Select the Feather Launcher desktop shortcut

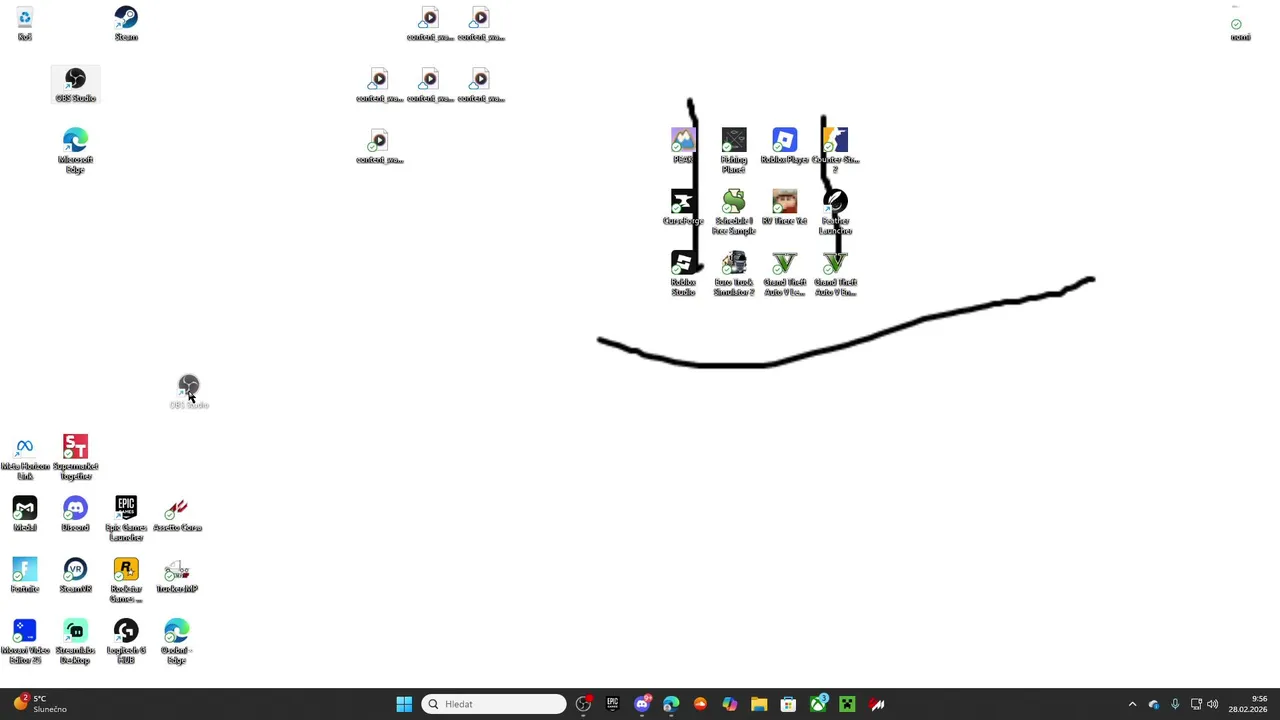[x=836, y=212]
